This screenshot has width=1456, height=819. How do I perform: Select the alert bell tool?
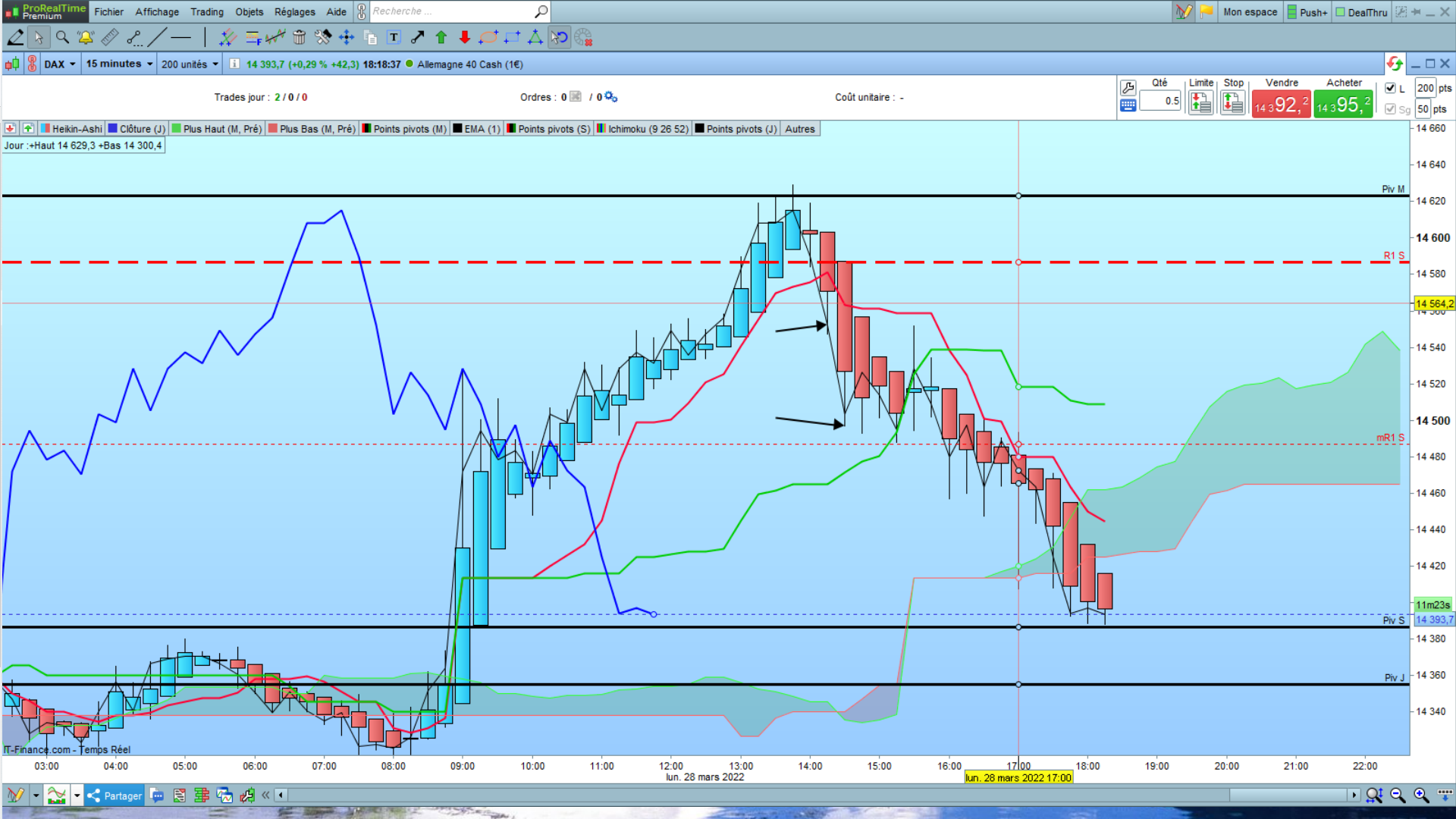pyautogui.click(x=86, y=37)
